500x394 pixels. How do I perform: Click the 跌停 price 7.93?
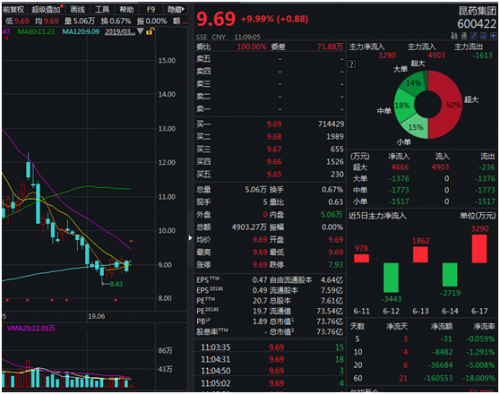pyautogui.click(x=336, y=265)
